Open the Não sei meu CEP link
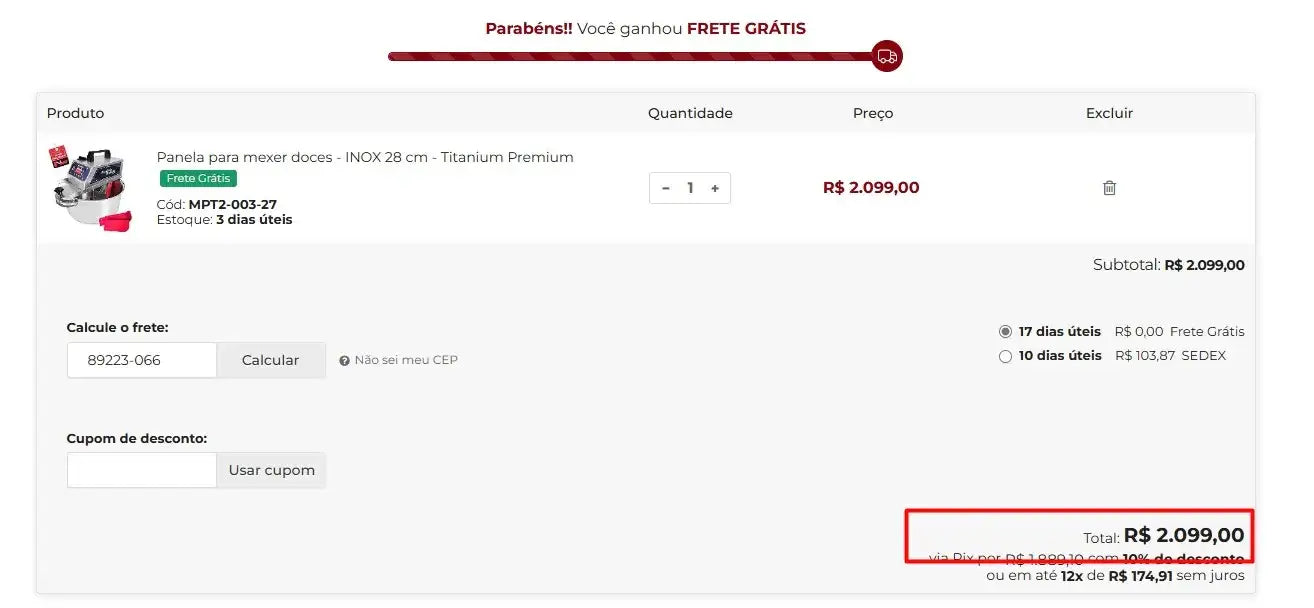Viewport: 1314px width, 608px height. [x=406, y=360]
